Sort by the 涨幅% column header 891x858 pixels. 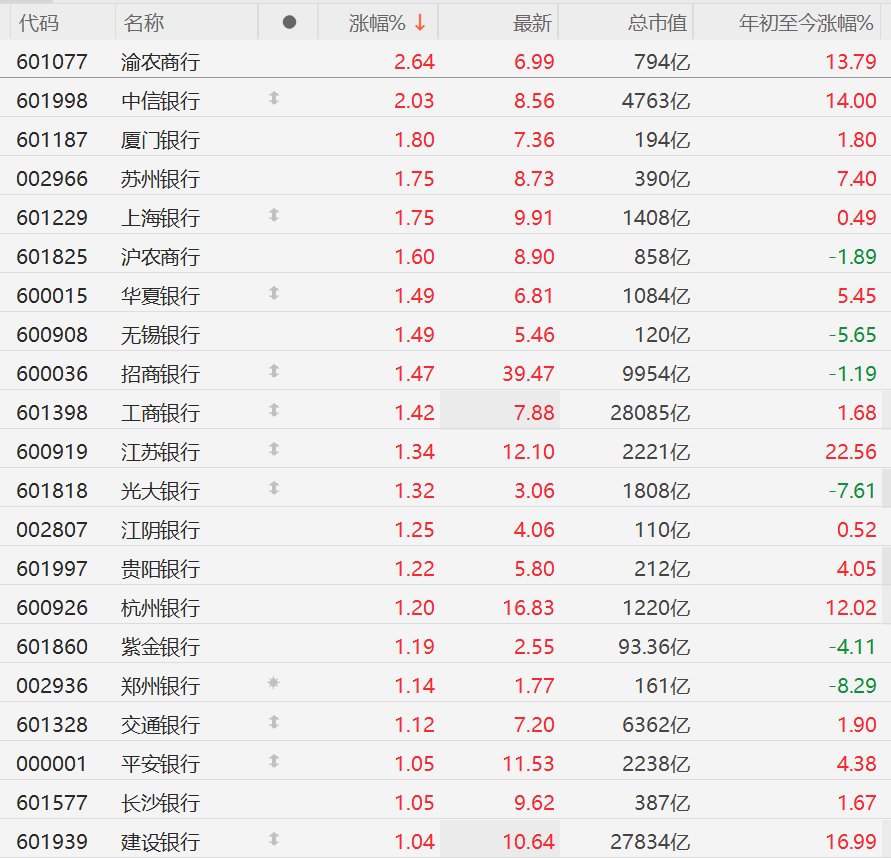pos(377,23)
